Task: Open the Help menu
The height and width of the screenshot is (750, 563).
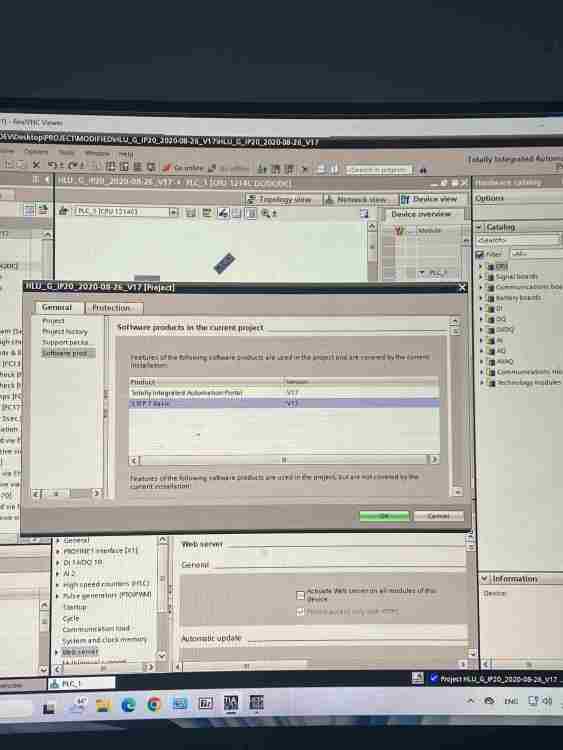Action: click(x=126, y=154)
